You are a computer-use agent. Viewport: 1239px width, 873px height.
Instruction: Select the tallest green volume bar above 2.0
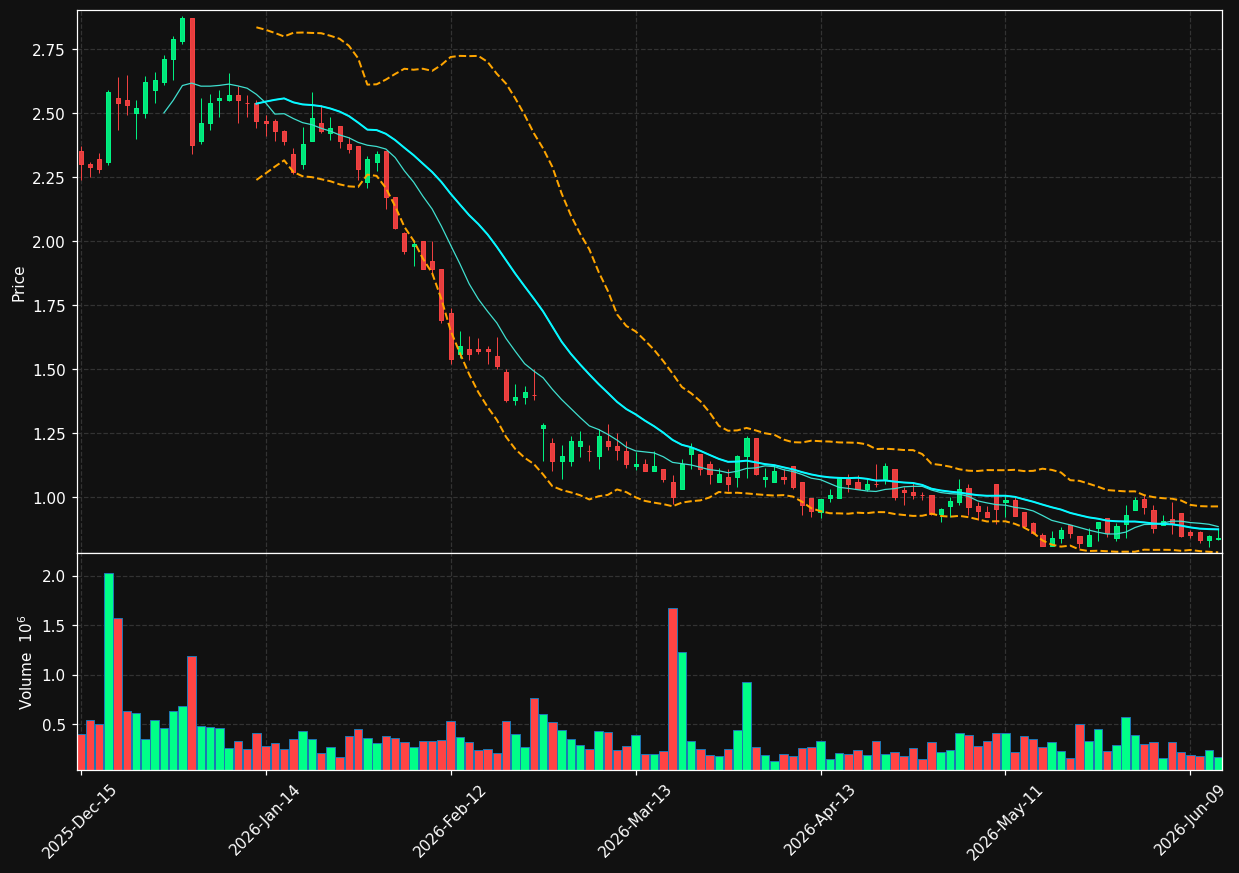tap(109, 671)
